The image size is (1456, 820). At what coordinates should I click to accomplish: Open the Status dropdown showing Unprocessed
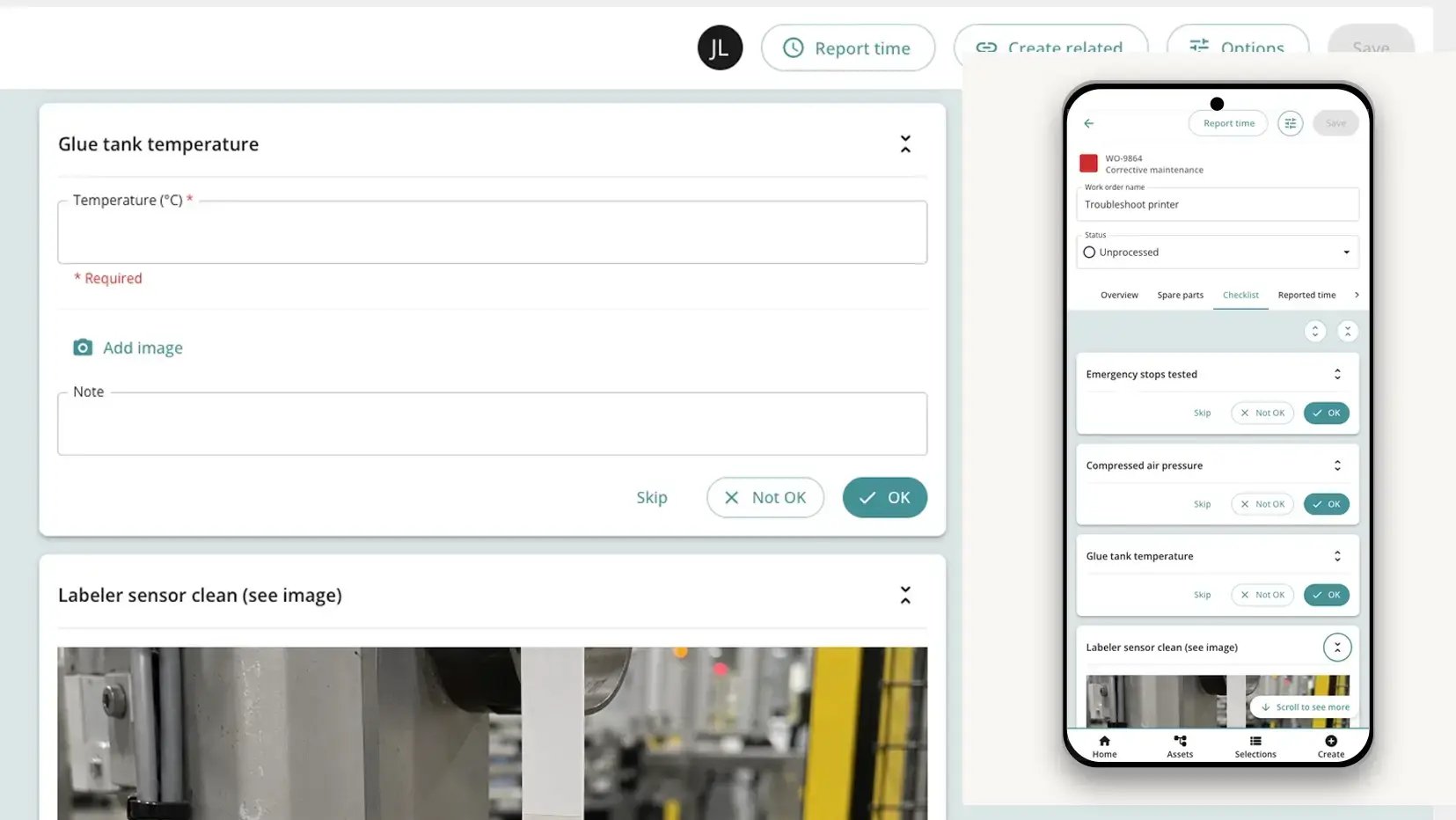(x=1218, y=252)
